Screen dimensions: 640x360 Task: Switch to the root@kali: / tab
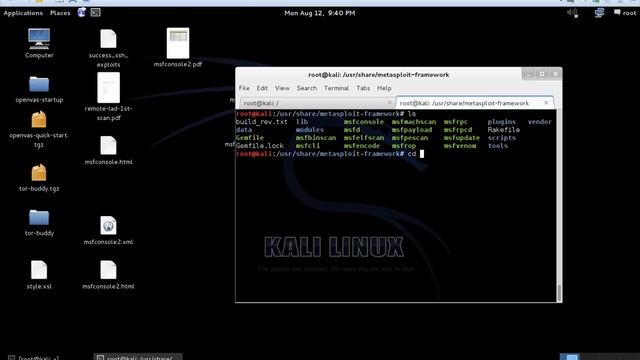316,103
